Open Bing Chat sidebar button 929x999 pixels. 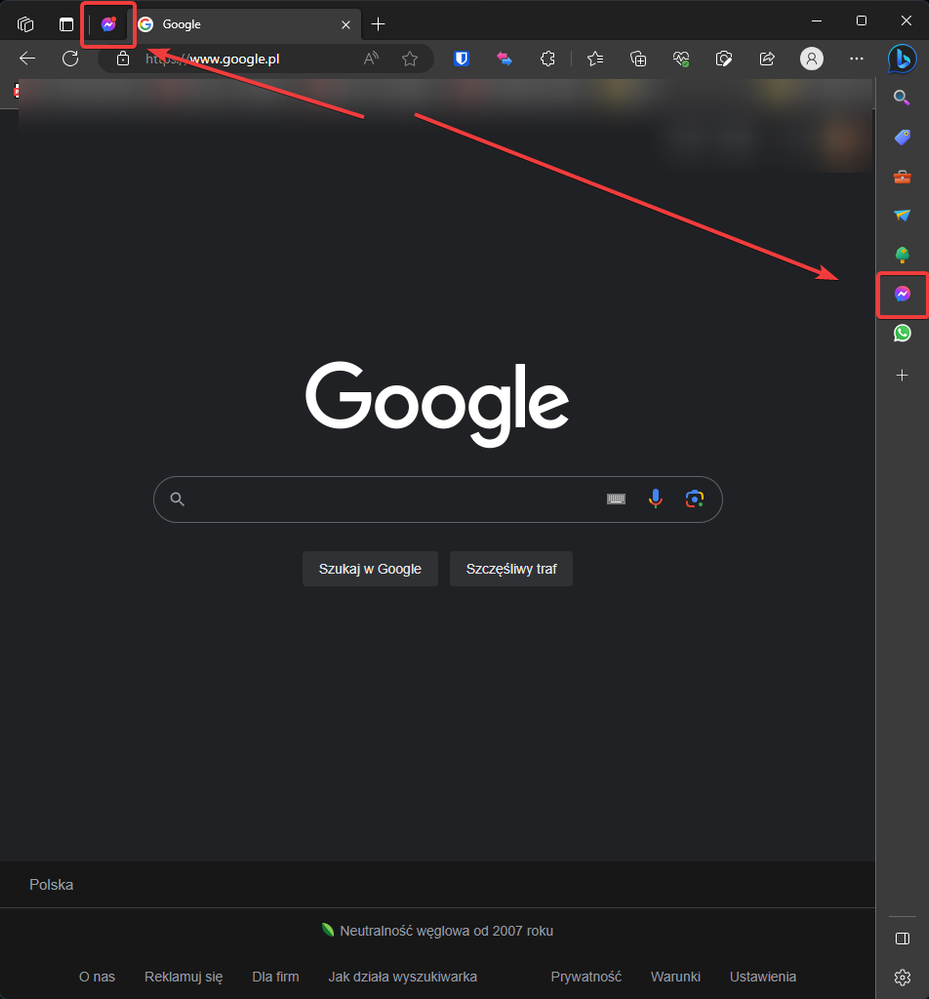coord(902,59)
